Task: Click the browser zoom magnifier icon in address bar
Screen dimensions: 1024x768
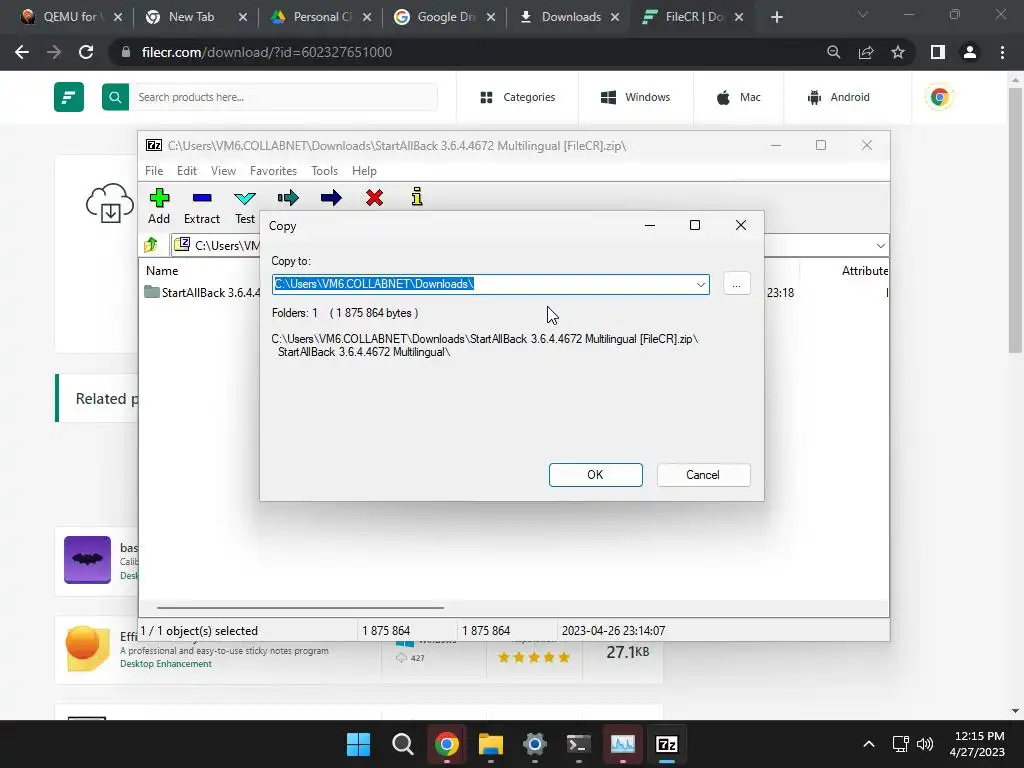Action: point(833,52)
